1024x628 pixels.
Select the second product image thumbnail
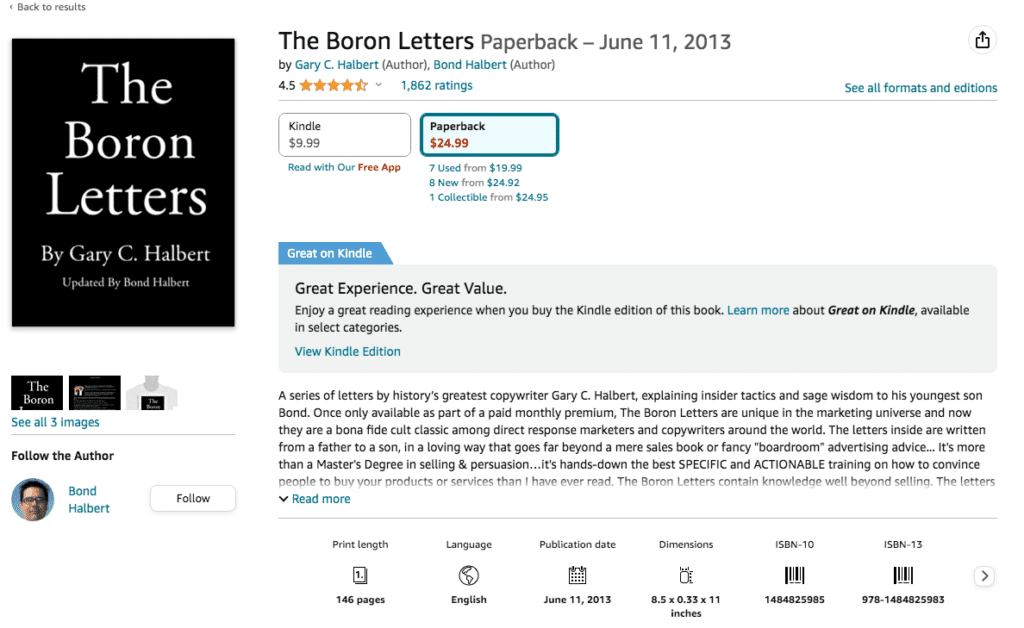[95, 392]
